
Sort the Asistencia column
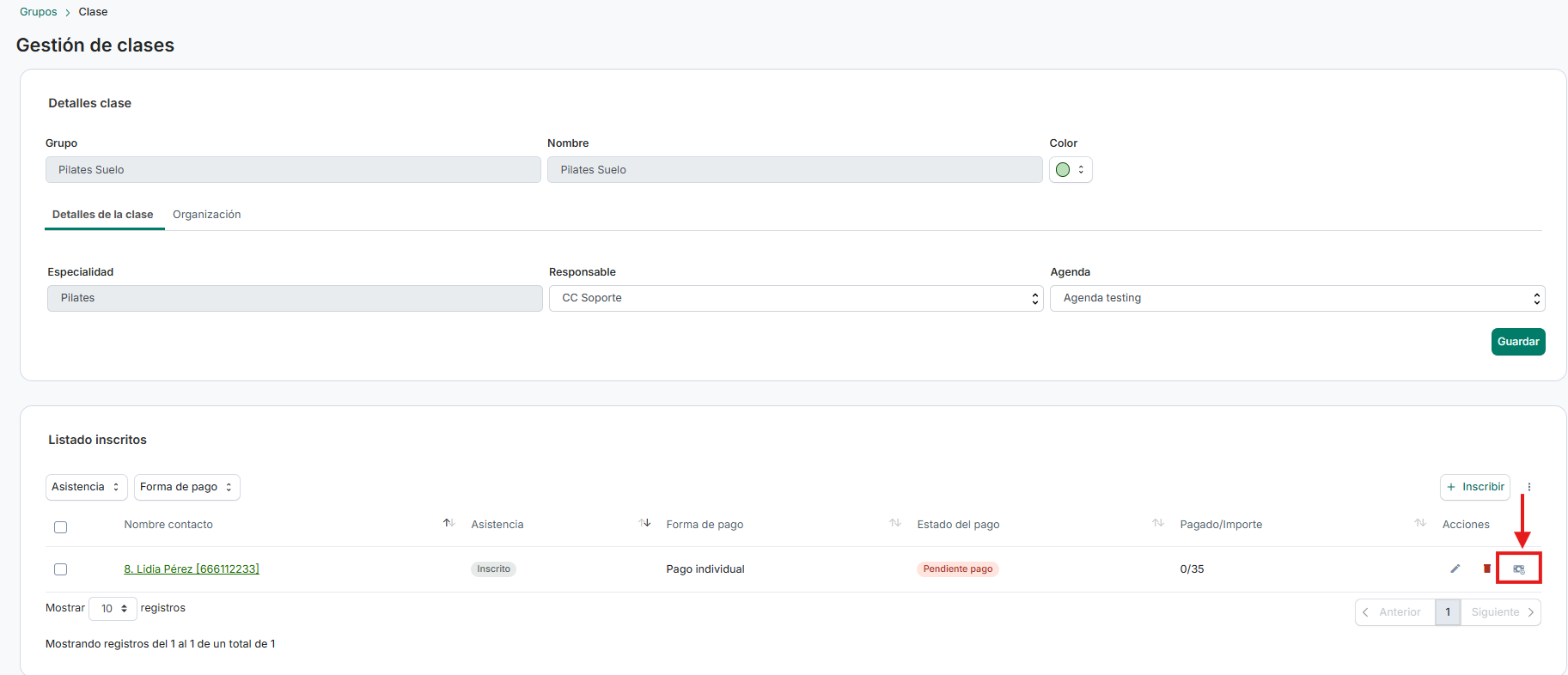pyautogui.click(x=645, y=523)
